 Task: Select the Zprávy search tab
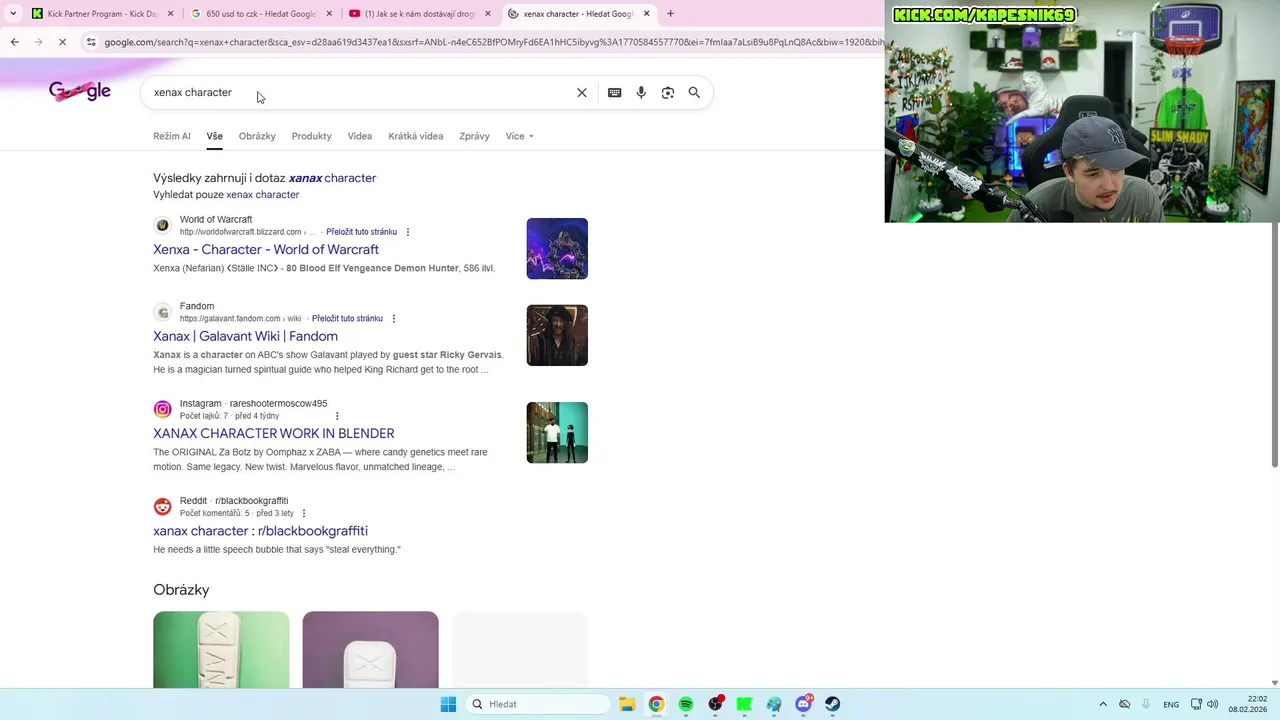click(x=474, y=136)
